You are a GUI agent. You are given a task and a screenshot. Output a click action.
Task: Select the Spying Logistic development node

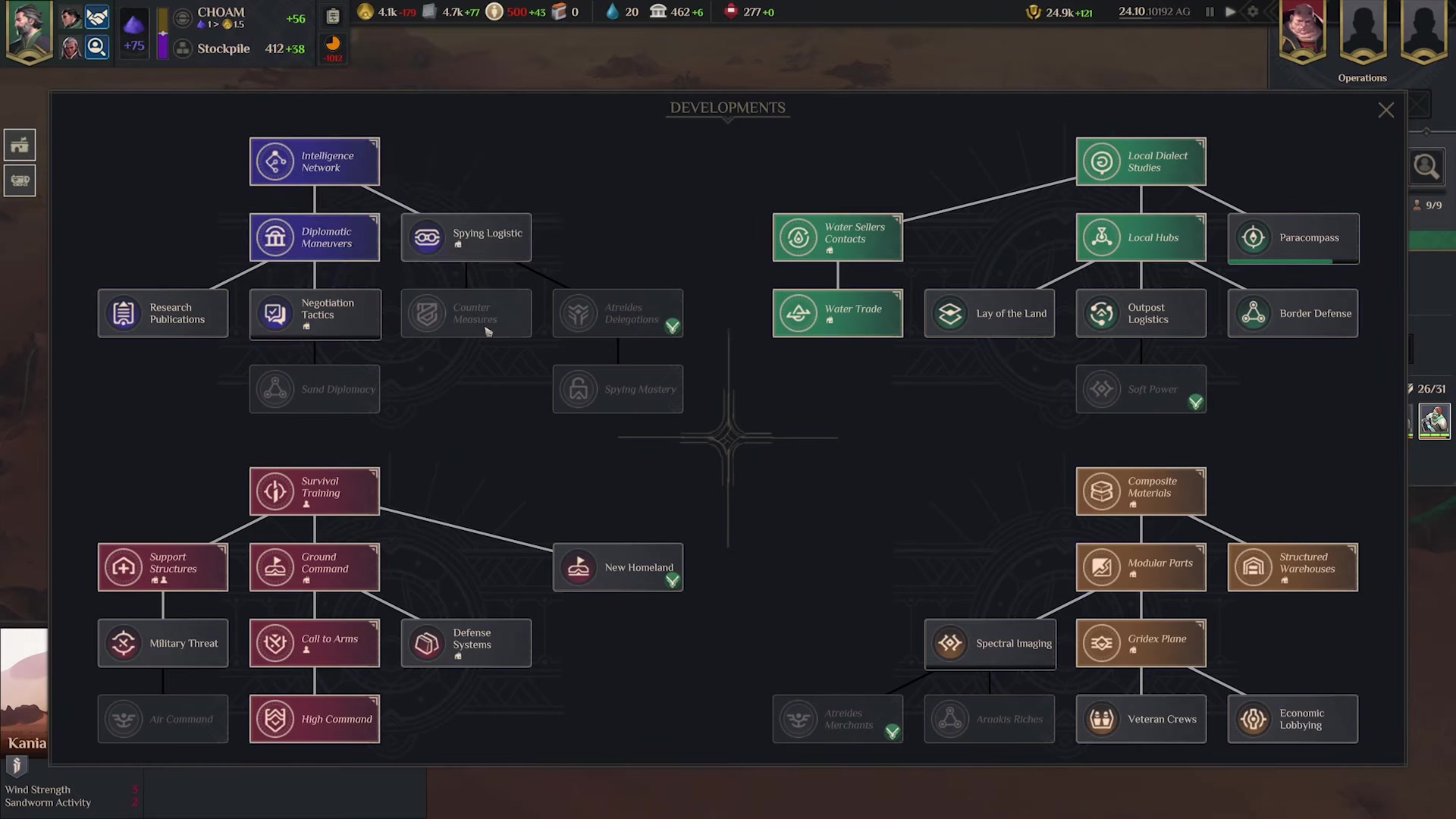[x=465, y=237]
